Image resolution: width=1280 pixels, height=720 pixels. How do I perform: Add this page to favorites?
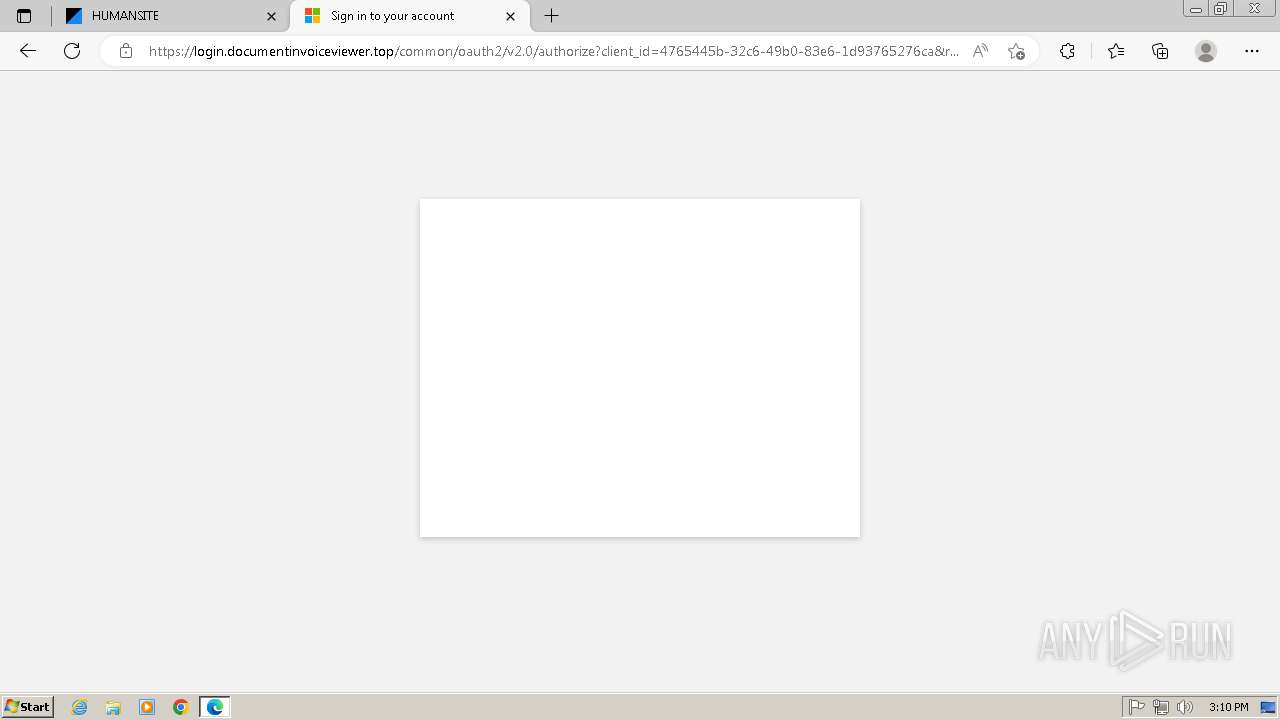(1016, 51)
